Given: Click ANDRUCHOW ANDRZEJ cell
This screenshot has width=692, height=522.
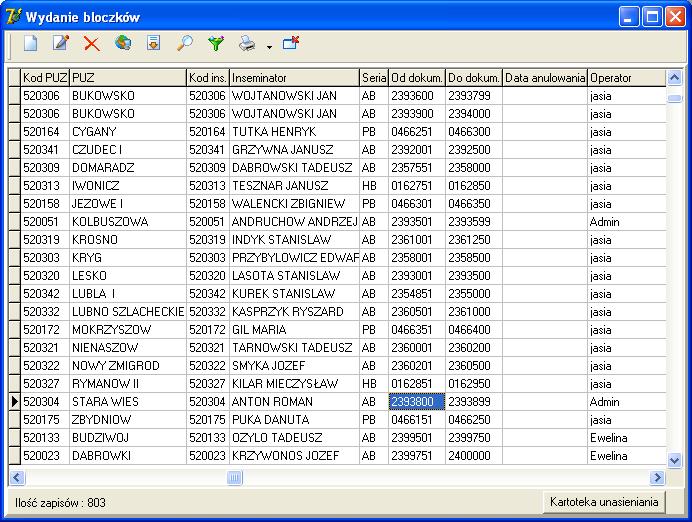Looking at the screenshot, I should (294, 222).
